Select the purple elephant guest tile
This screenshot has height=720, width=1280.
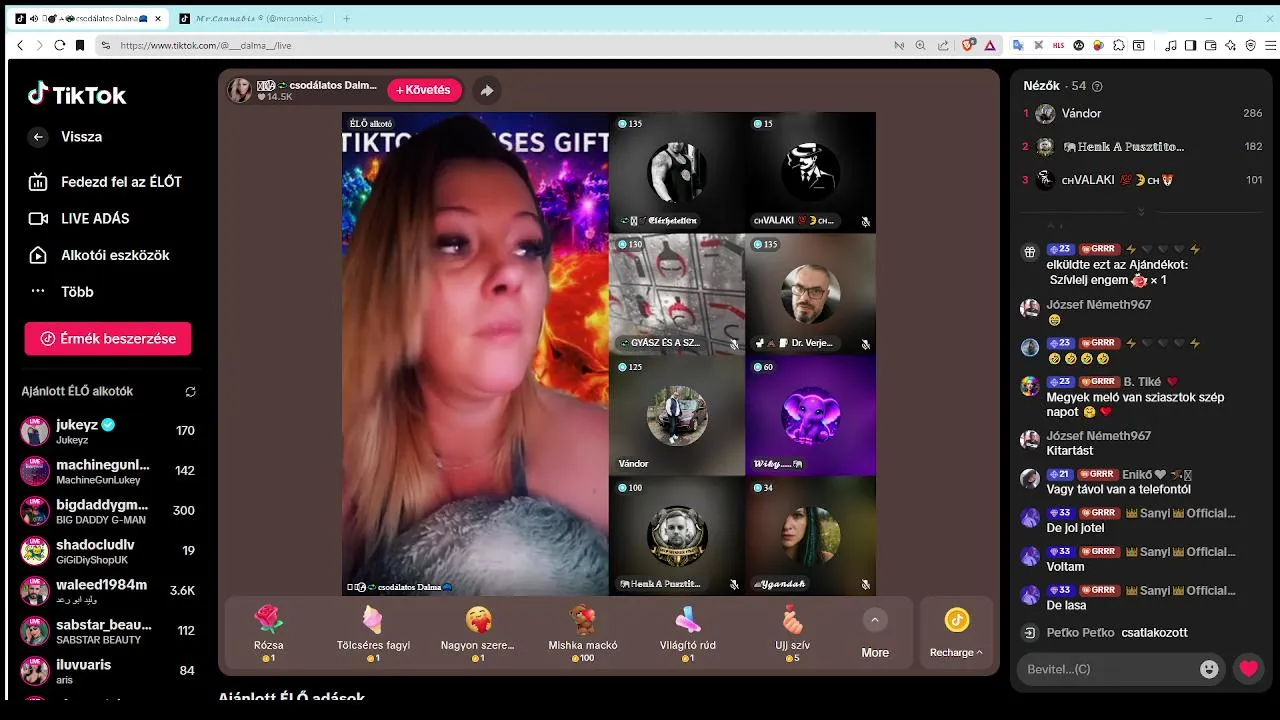coord(810,415)
